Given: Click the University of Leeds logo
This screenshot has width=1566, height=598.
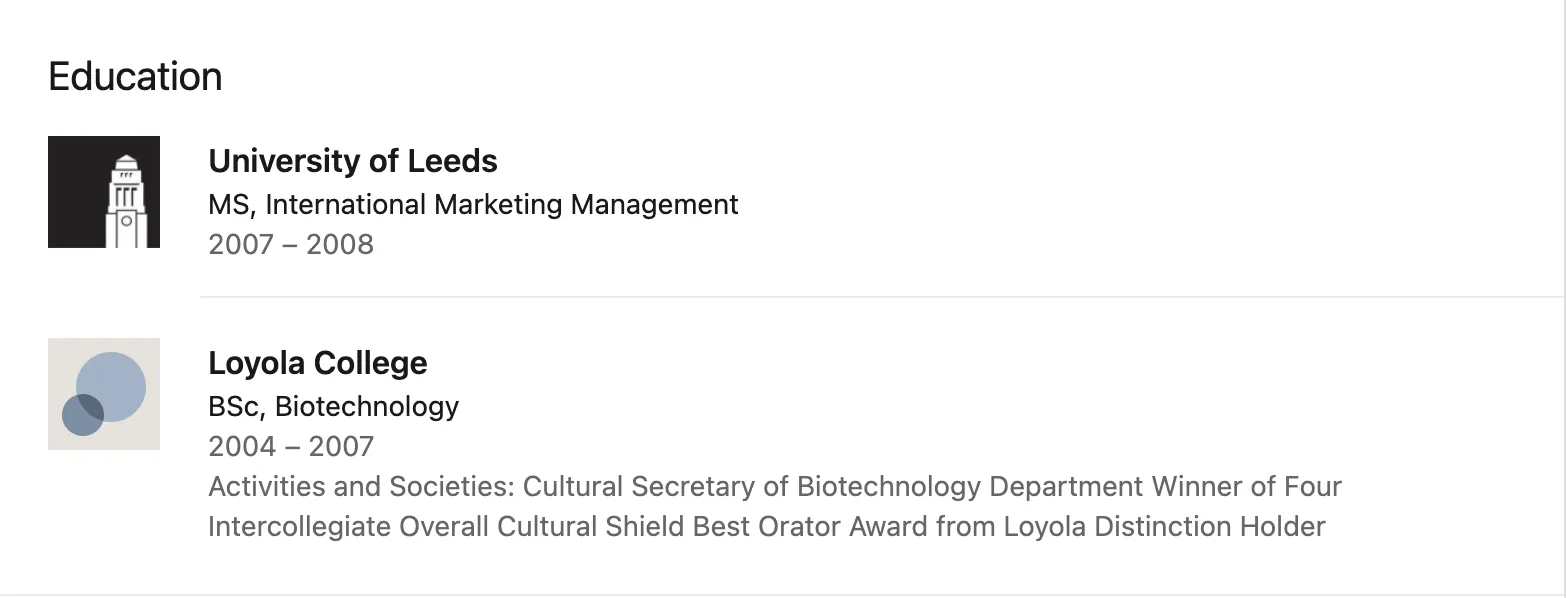Looking at the screenshot, I should [104, 192].
